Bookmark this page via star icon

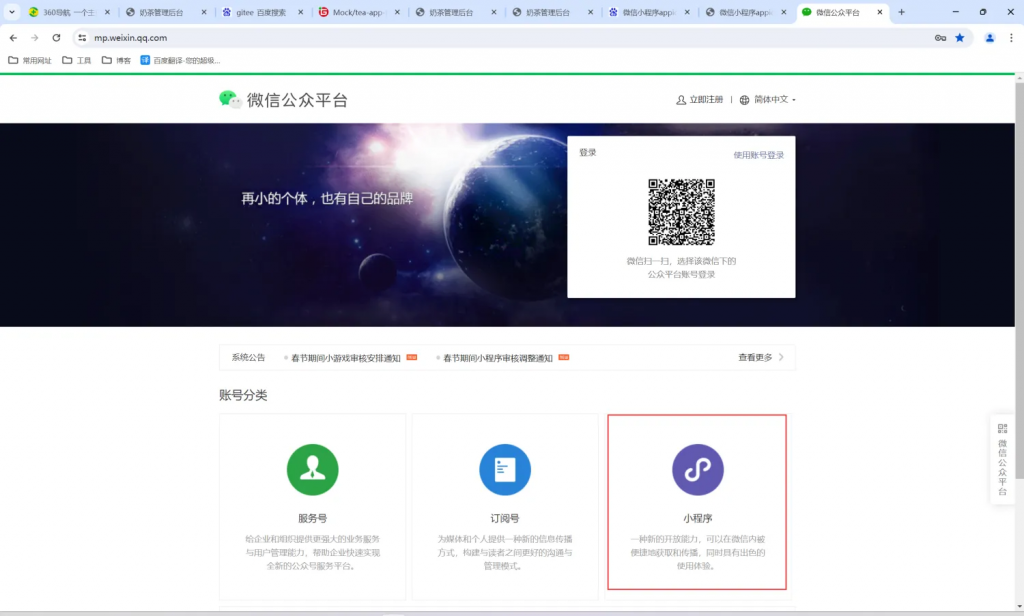click(x=958, y=35)
